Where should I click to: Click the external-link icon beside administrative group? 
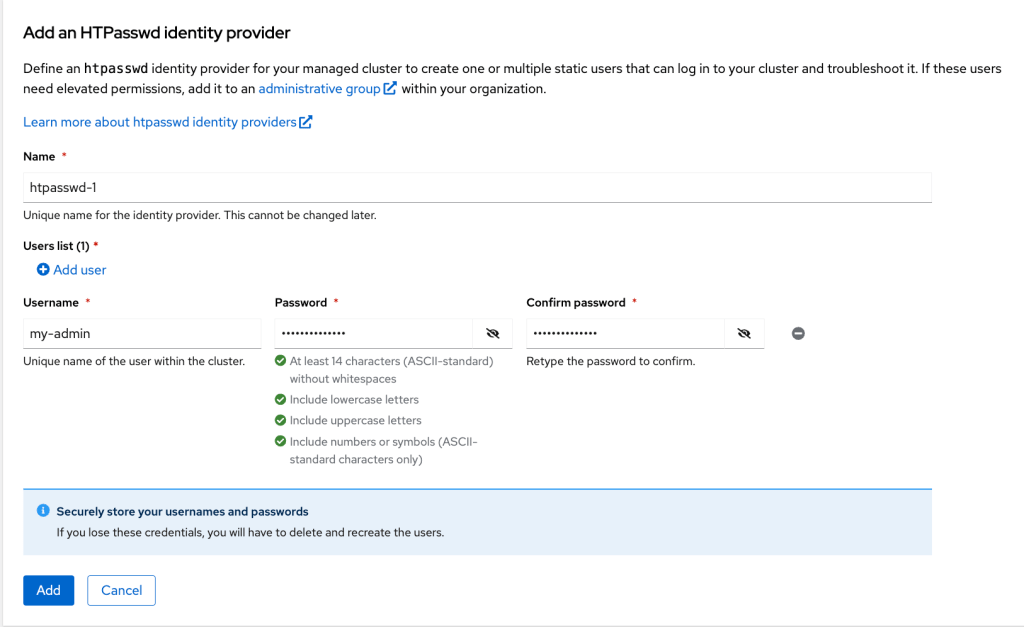tap(391, 89)
